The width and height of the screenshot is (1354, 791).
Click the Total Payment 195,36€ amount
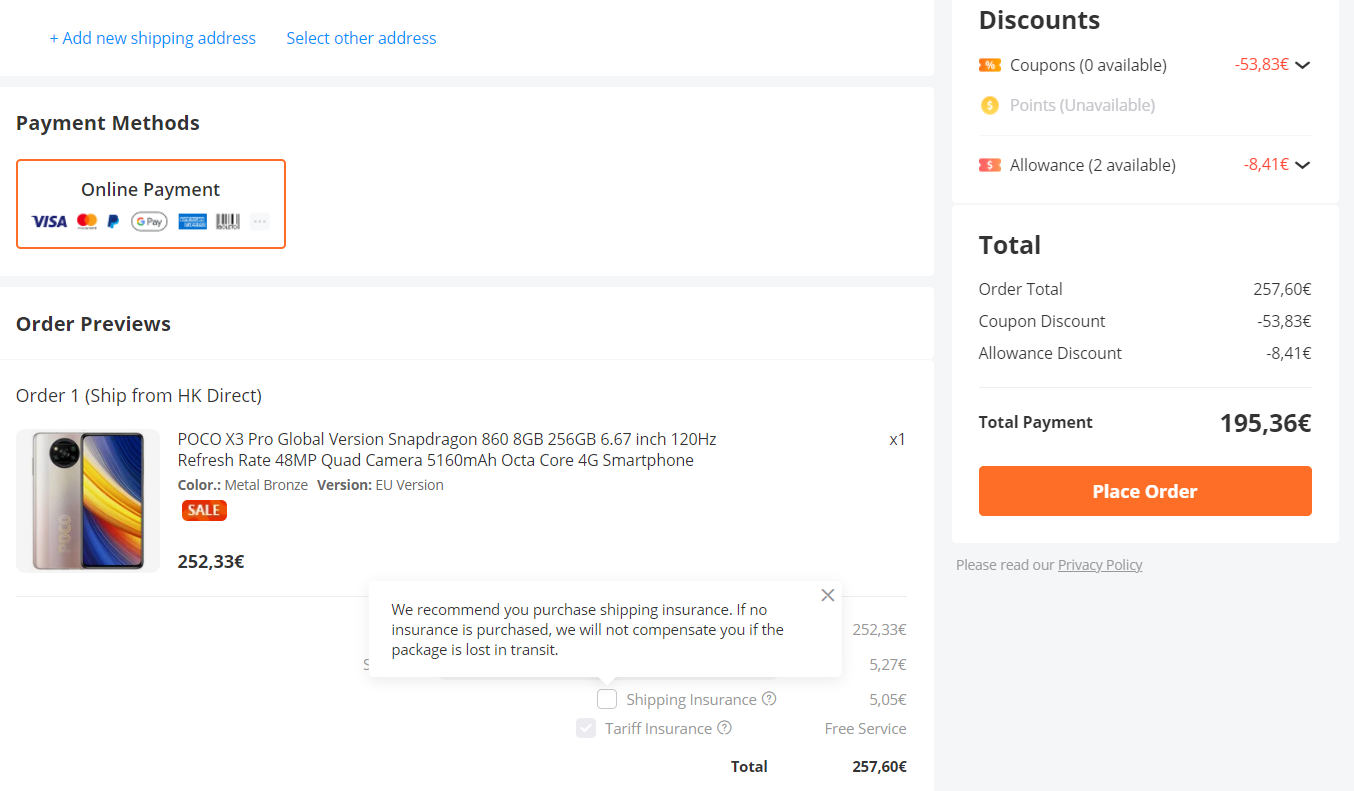pyautogui.click(x=1265, y=423)
